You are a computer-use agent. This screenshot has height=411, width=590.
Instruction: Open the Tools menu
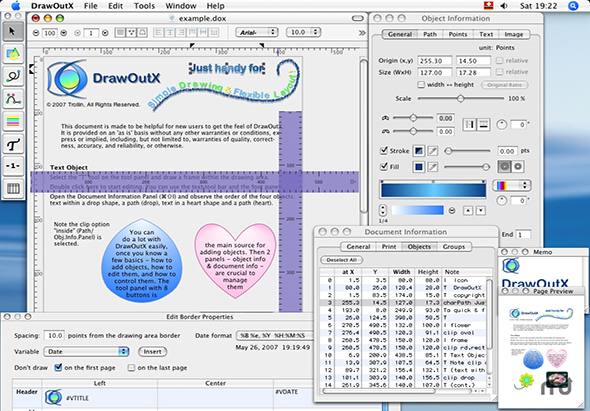point(144,6)
